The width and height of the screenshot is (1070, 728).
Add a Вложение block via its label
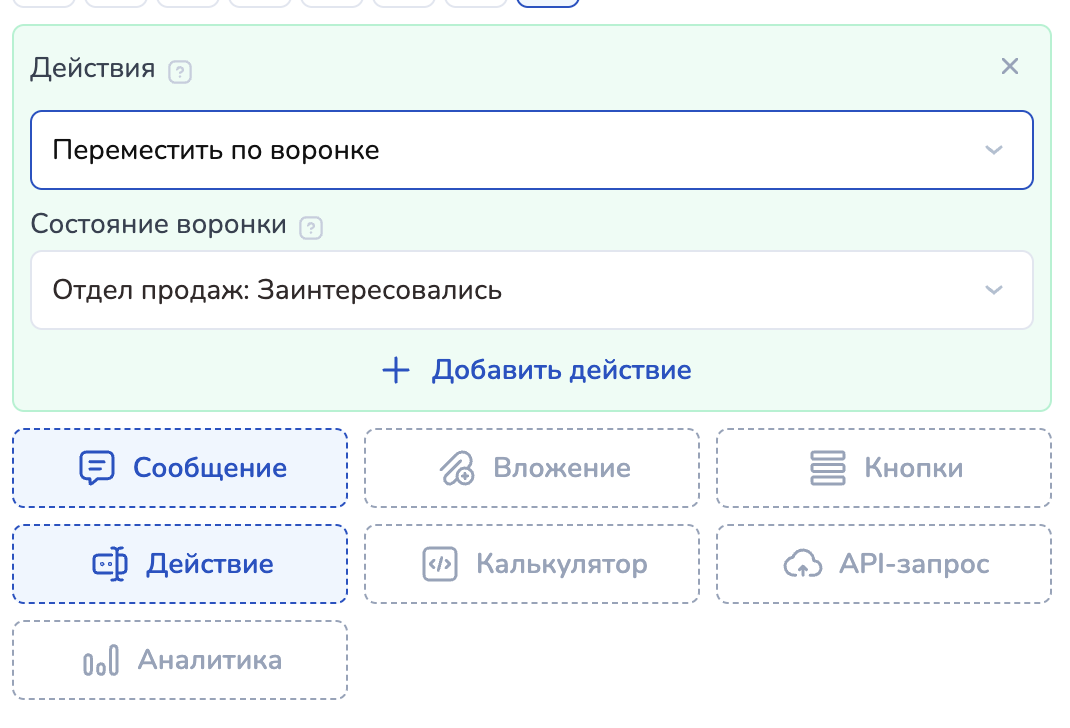coord(561,468)
